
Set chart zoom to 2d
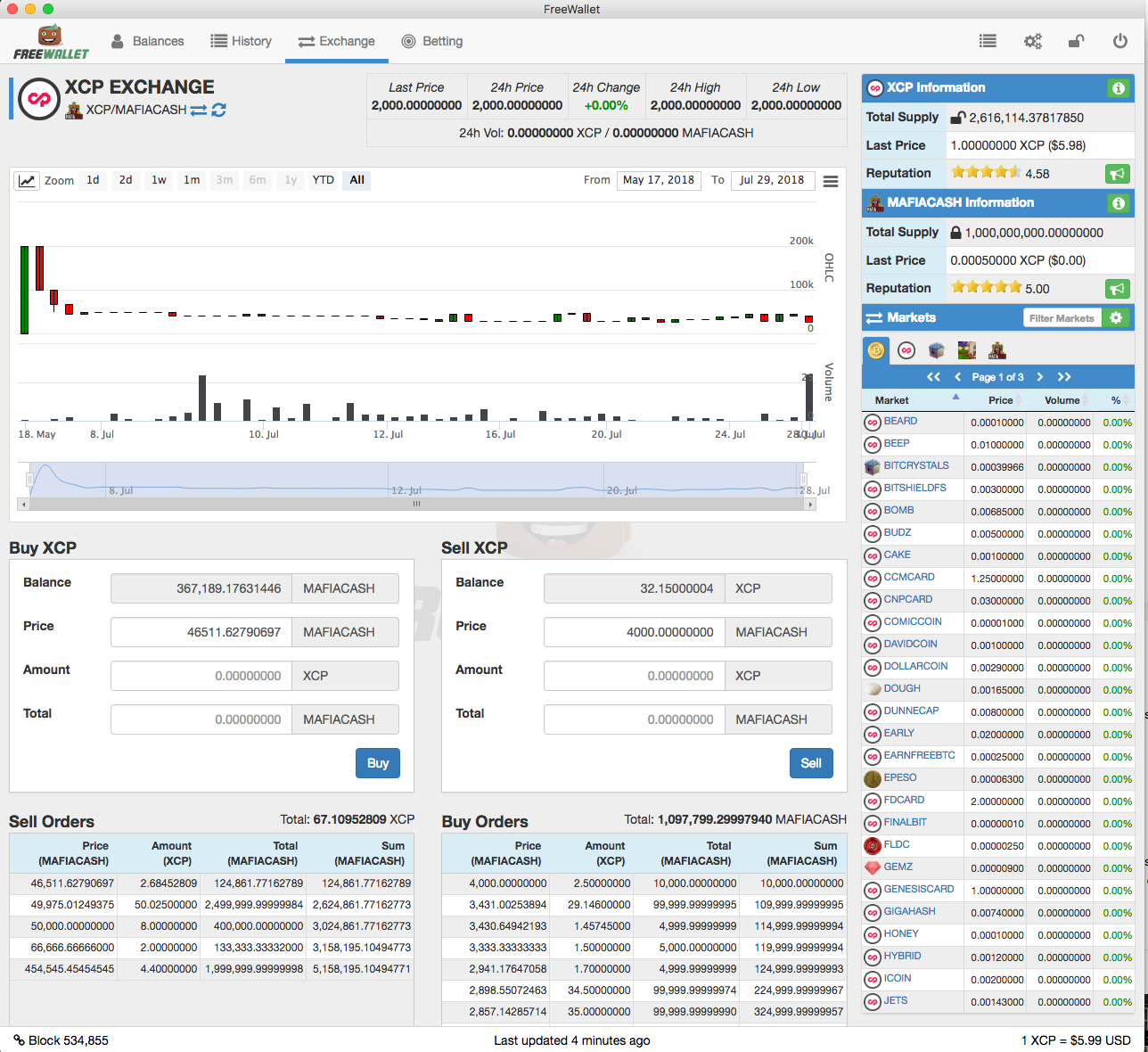click(126, 180)
